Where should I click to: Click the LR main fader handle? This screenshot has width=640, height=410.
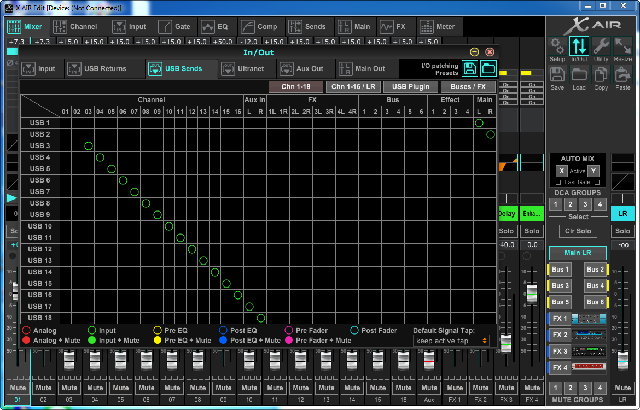click(x=623, y=361)
